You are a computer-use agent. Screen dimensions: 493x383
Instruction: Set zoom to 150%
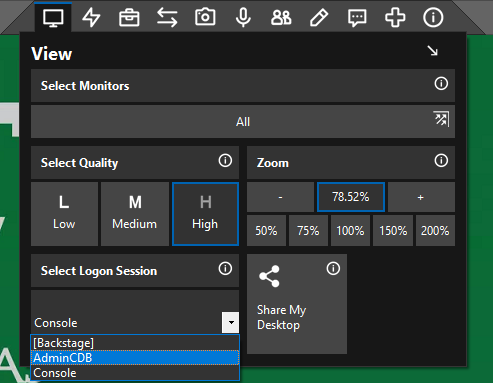393,231
